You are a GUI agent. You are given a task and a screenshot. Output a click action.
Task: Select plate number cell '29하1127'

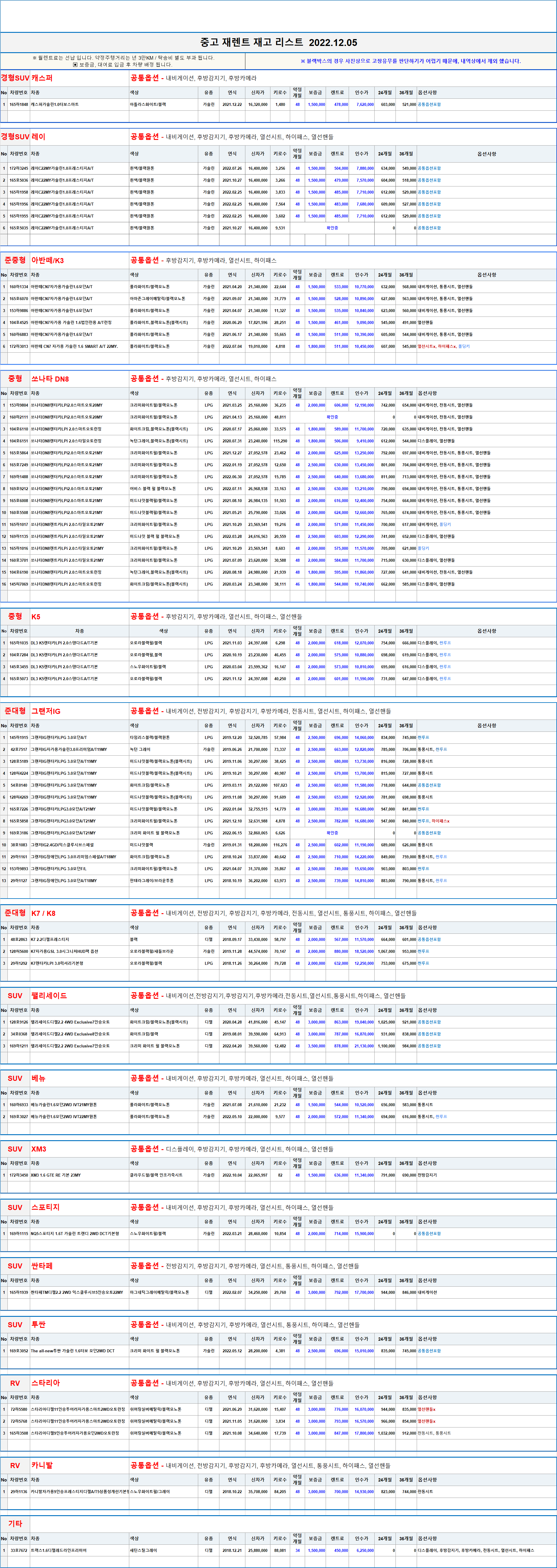19,880
